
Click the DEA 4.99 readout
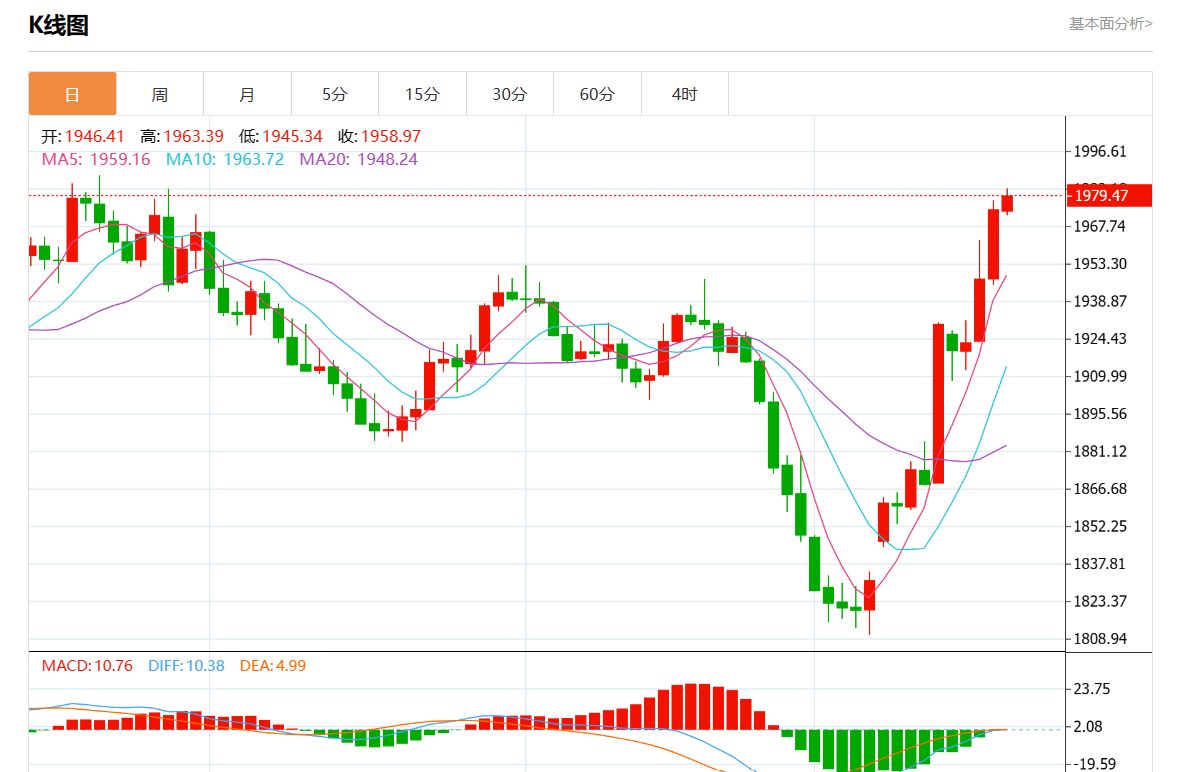tap(272, 665)
